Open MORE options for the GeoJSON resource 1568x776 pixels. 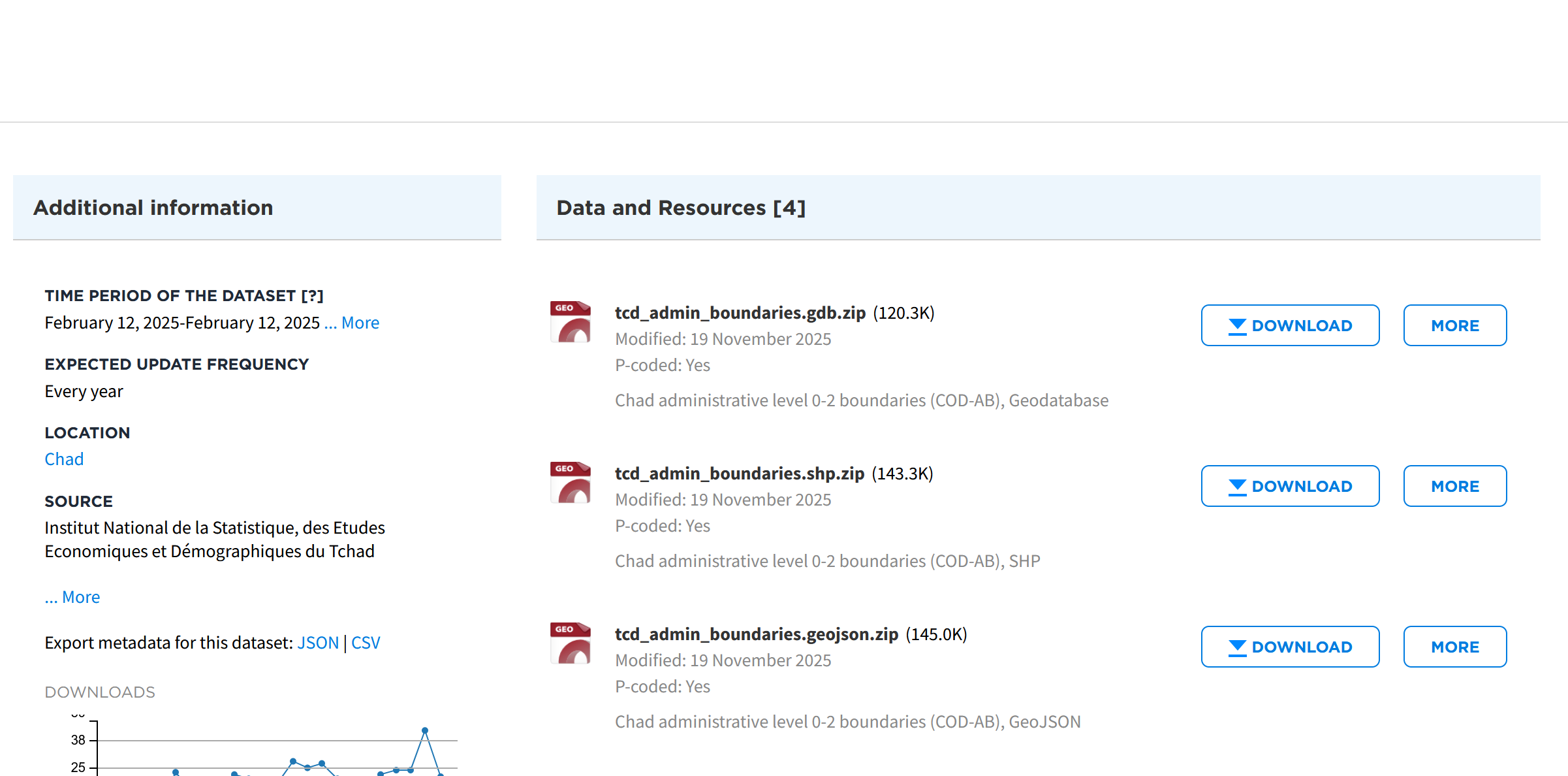(1454, 646)
